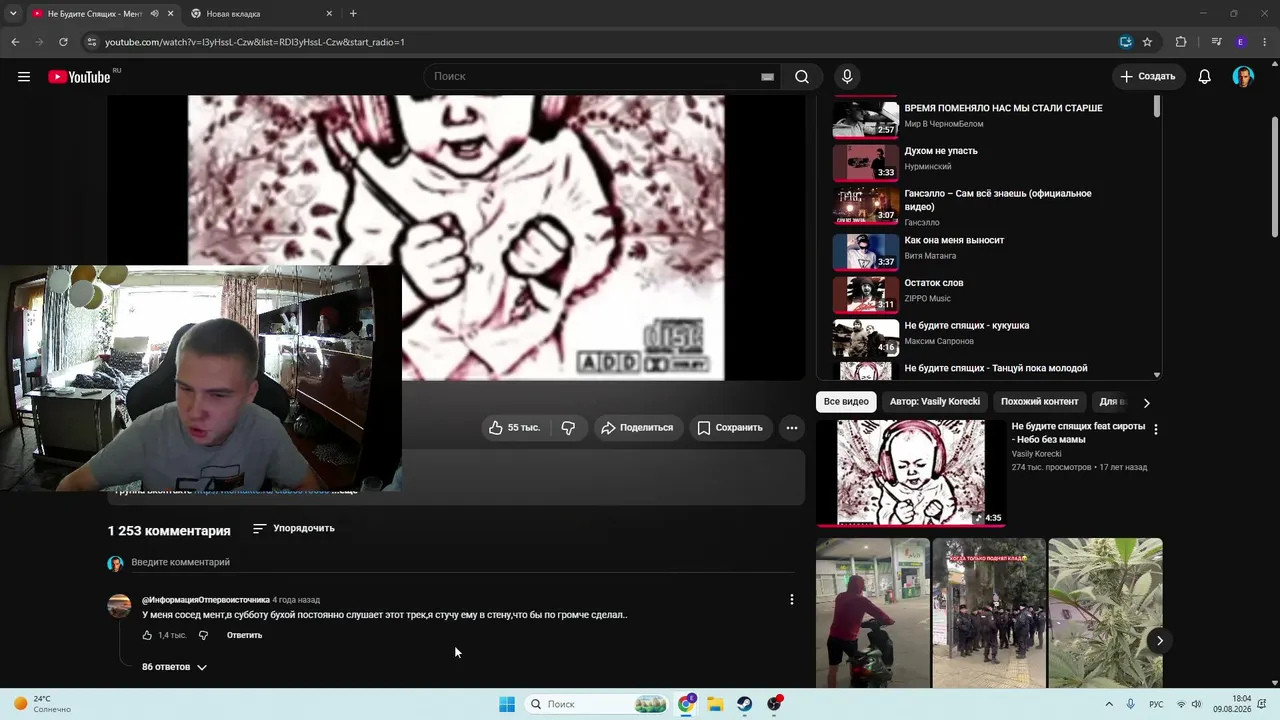Image resolution: width=1280 pixels, height=720 pixels.
Task: Go back to the previous browser page
Action: [15, 42]
